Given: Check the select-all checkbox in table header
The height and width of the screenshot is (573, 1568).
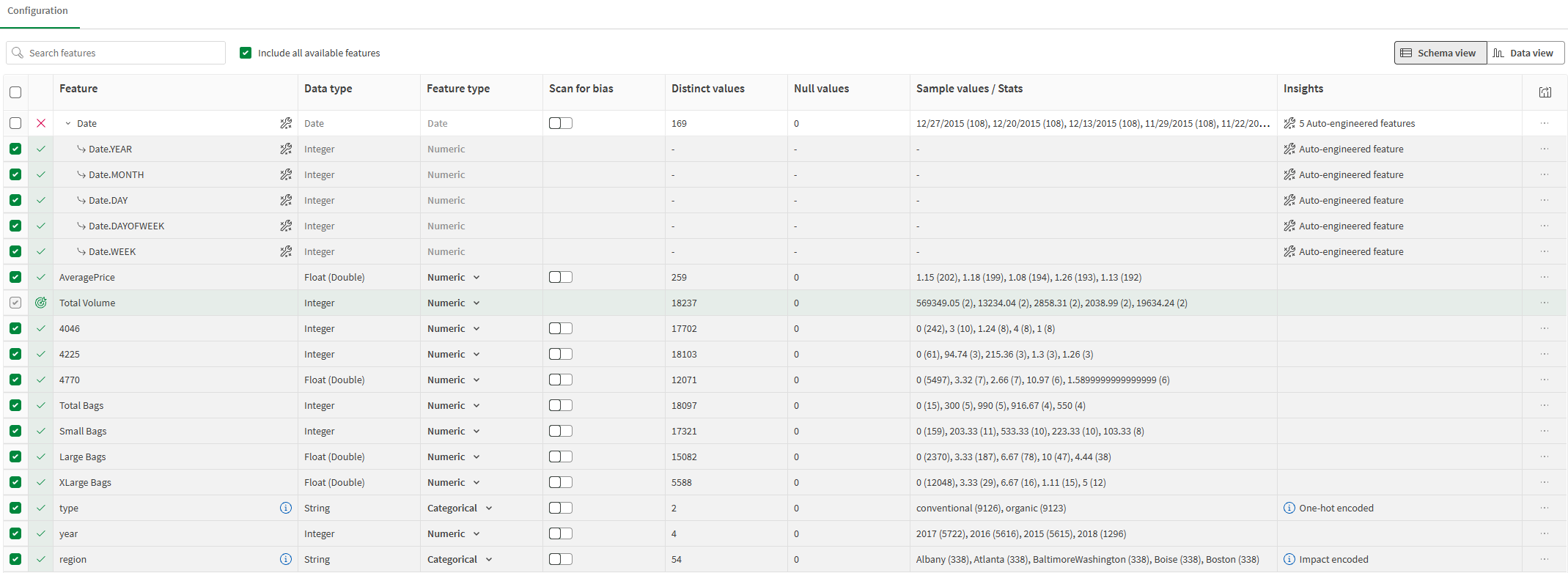Looking at the screenshot, I should tap(15, 92).
